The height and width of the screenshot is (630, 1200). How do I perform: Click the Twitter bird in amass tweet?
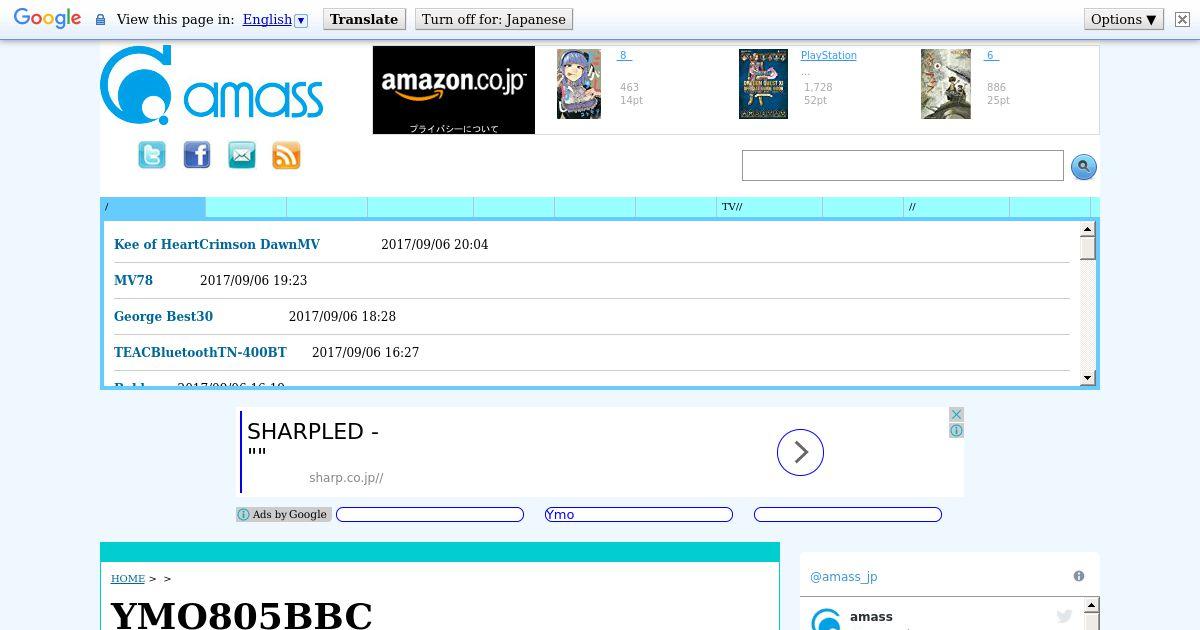[1064, 617]
